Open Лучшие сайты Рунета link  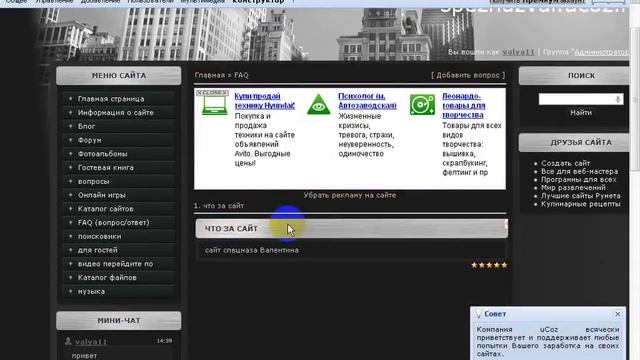coord(580,196)
